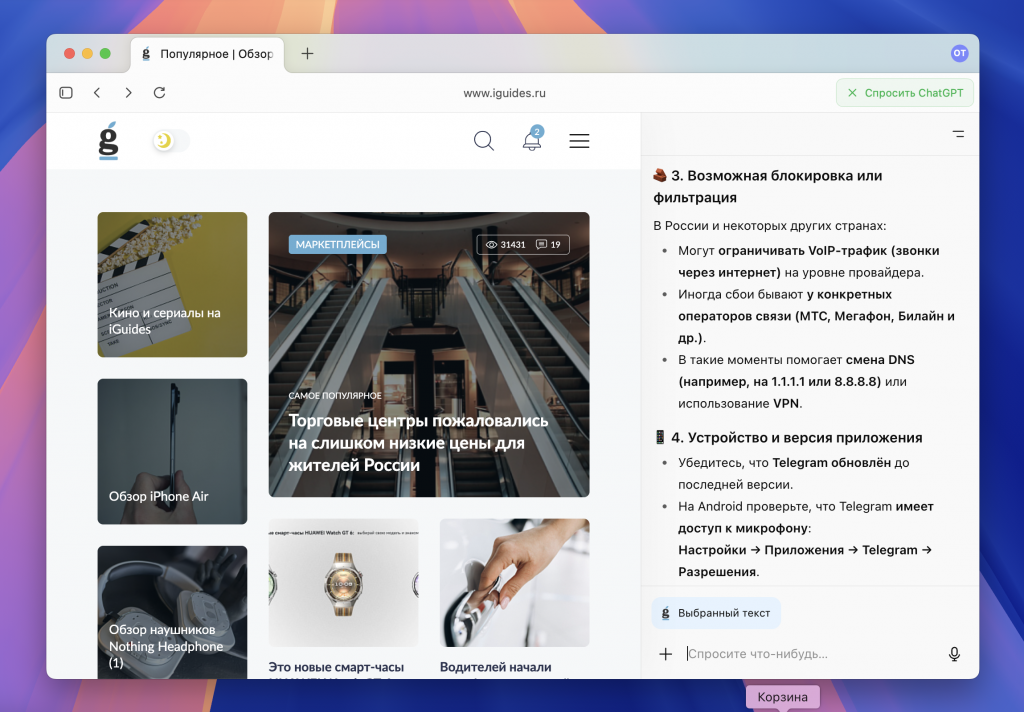
Task: Start voice input with microphone
Action: pos(954,654)
